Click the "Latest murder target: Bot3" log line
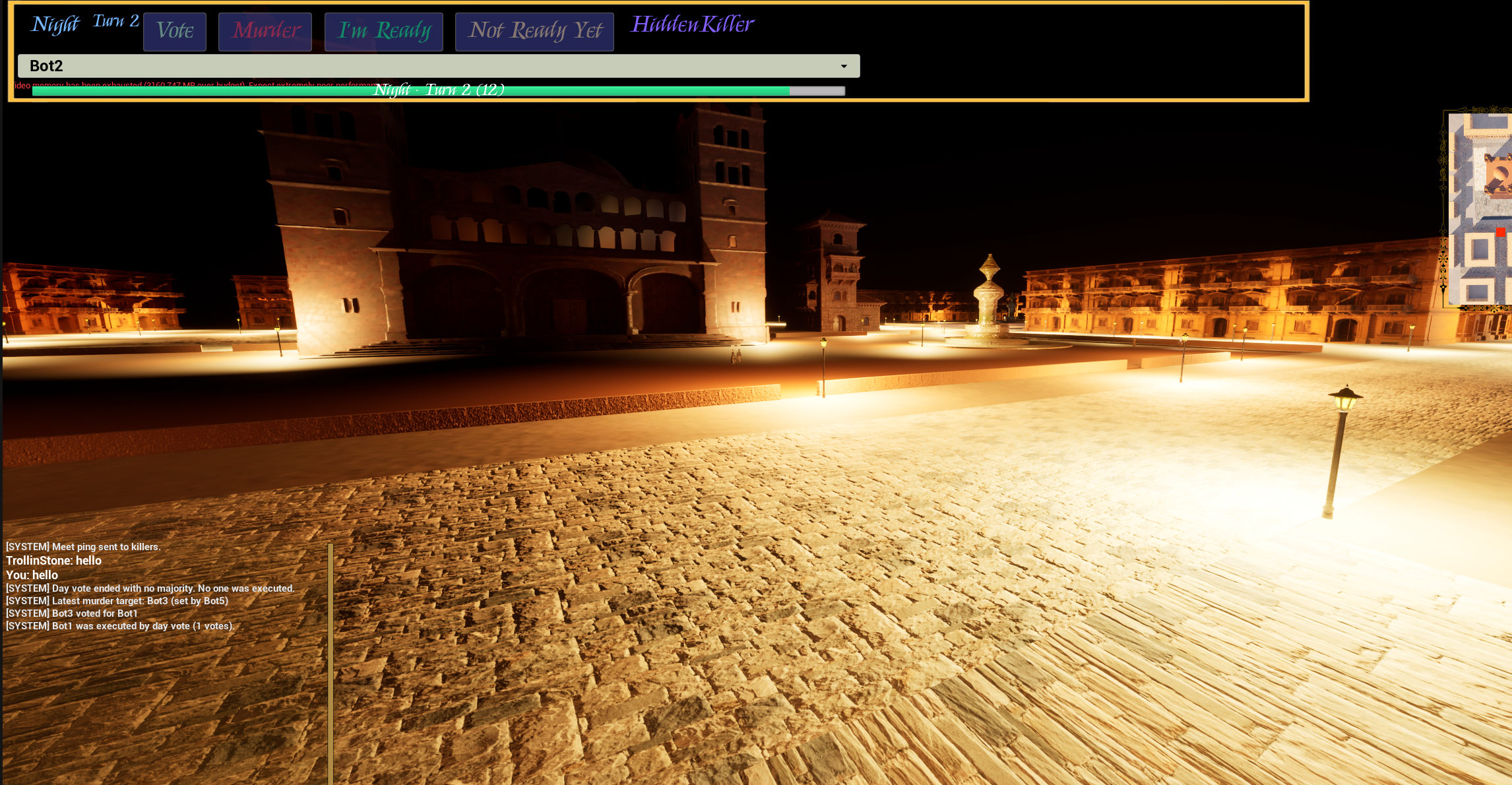 pos(117,601)
